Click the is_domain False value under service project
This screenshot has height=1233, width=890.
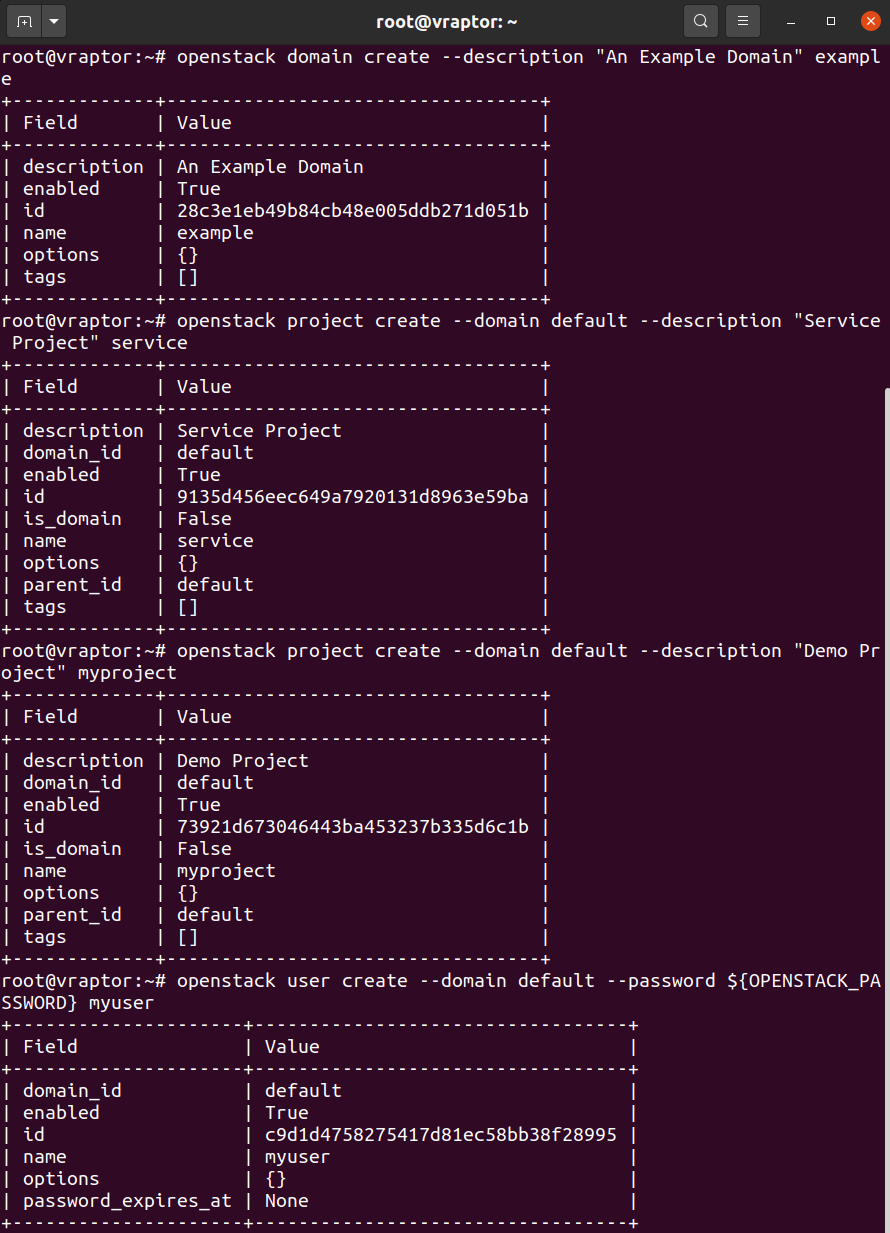coord(204,519)
